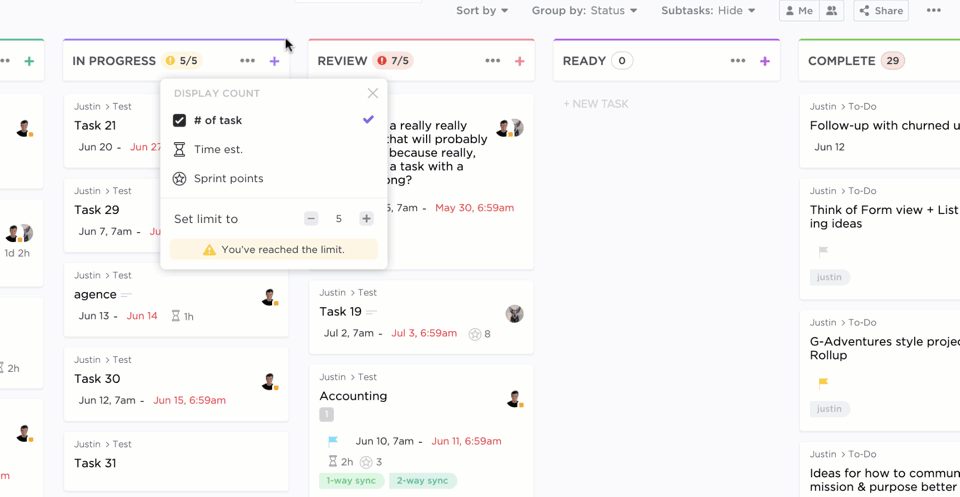
Task: Click the purple checkmark on # of task
Action: [x=368, y=119]
